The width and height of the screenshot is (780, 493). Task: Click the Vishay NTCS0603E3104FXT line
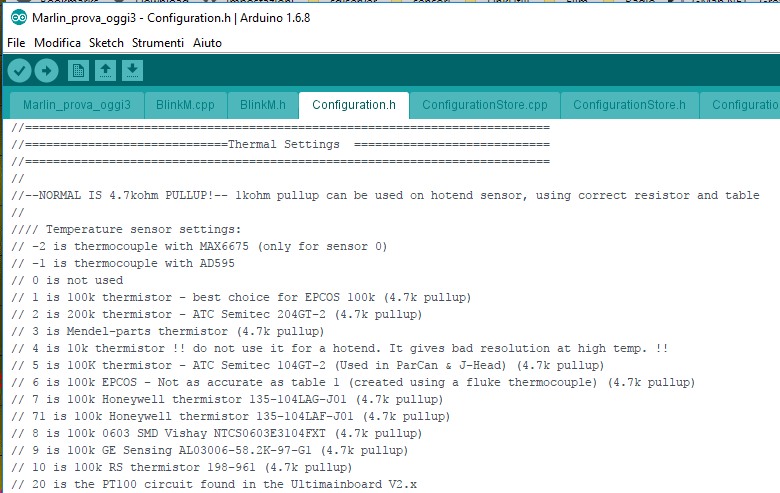[216, 433]
